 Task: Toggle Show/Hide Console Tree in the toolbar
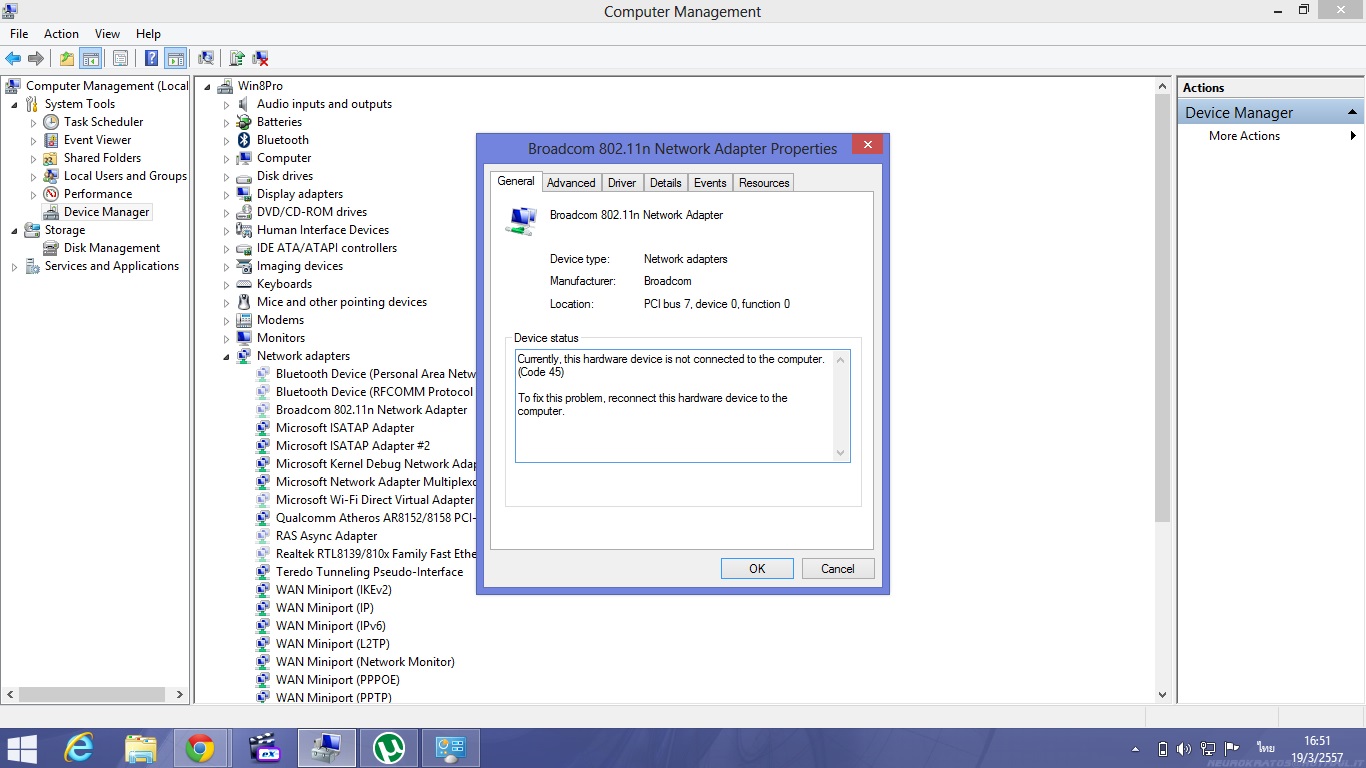[91, 58]
